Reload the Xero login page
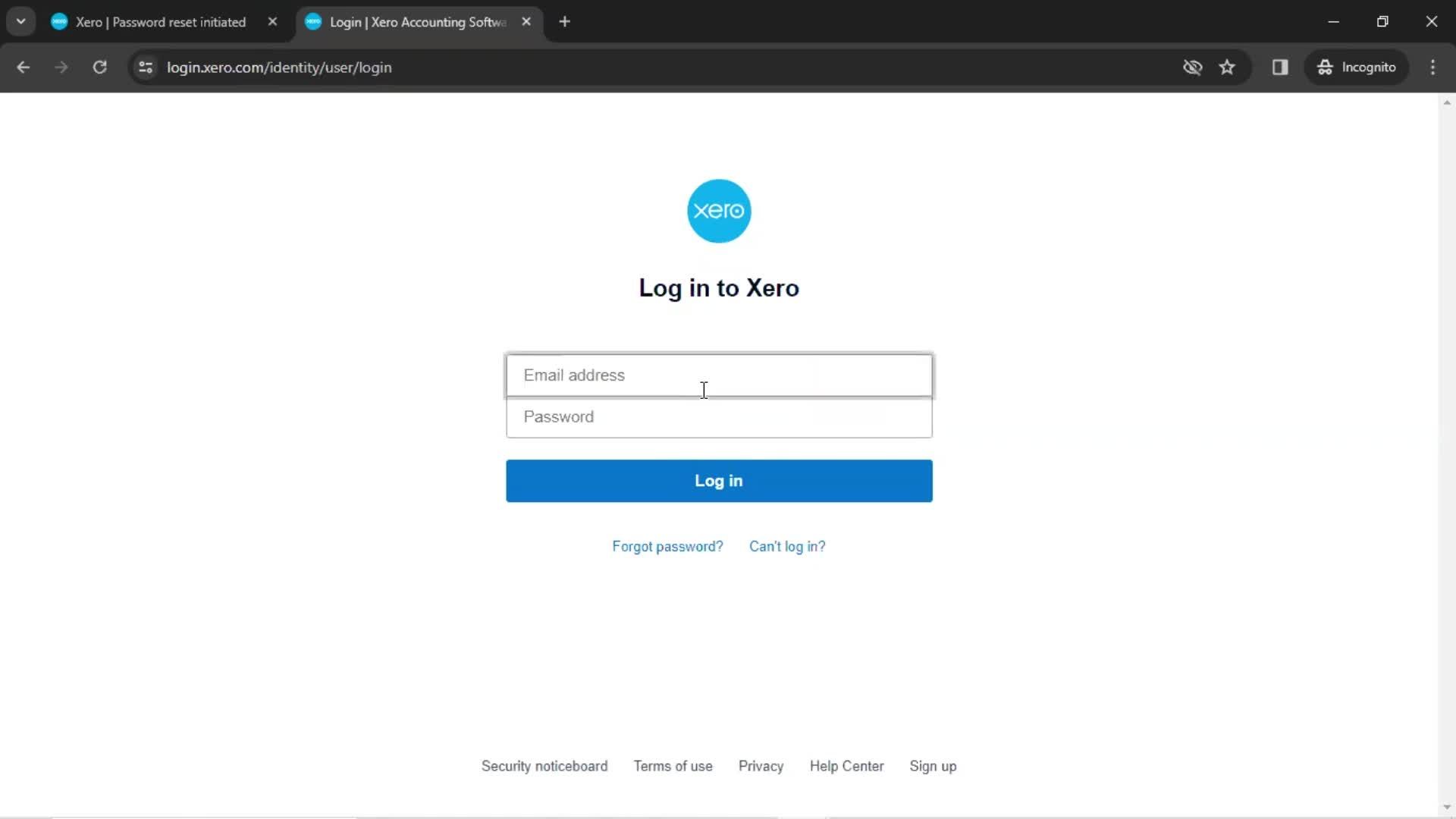 (99, 67)
